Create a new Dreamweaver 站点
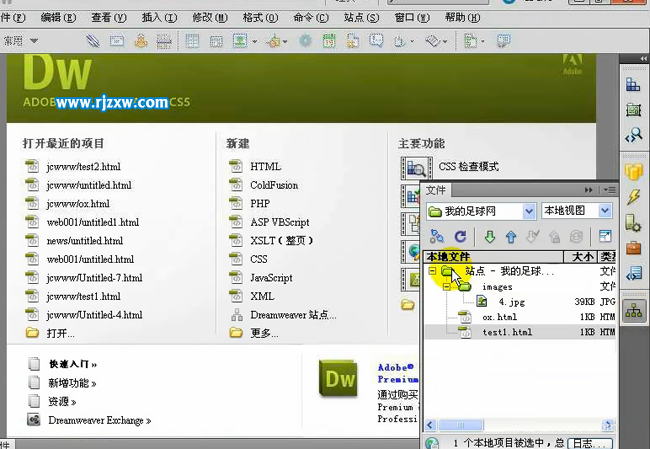This screenshot has height=449, width=650. click(293, 315)
